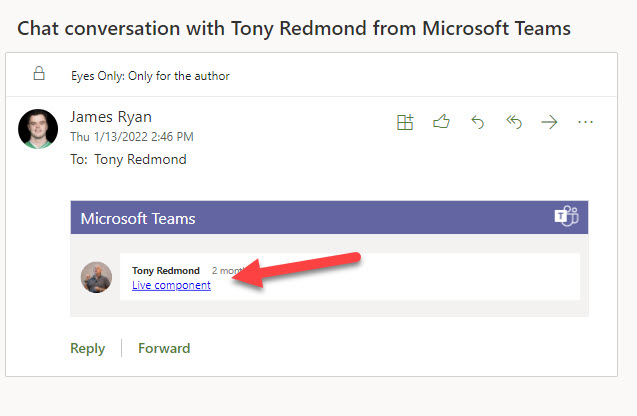Viewport: 637px width, 416px height.
Task: Click Tony Redmond's name in Teams message
Action: click(166, 271)
